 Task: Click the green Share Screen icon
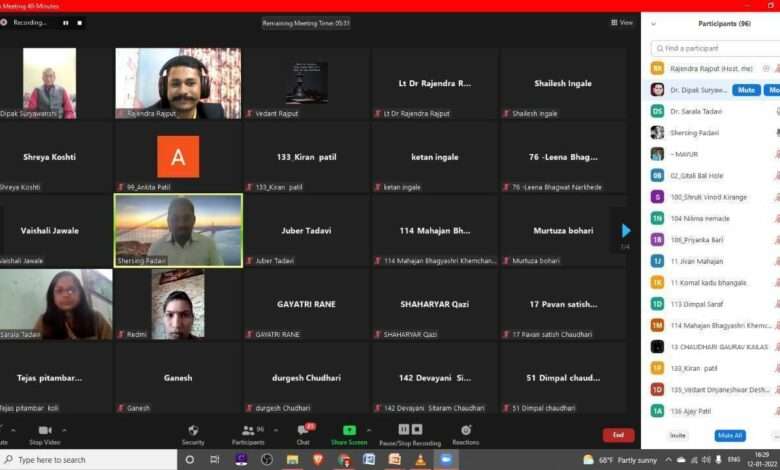pos(349,431)
